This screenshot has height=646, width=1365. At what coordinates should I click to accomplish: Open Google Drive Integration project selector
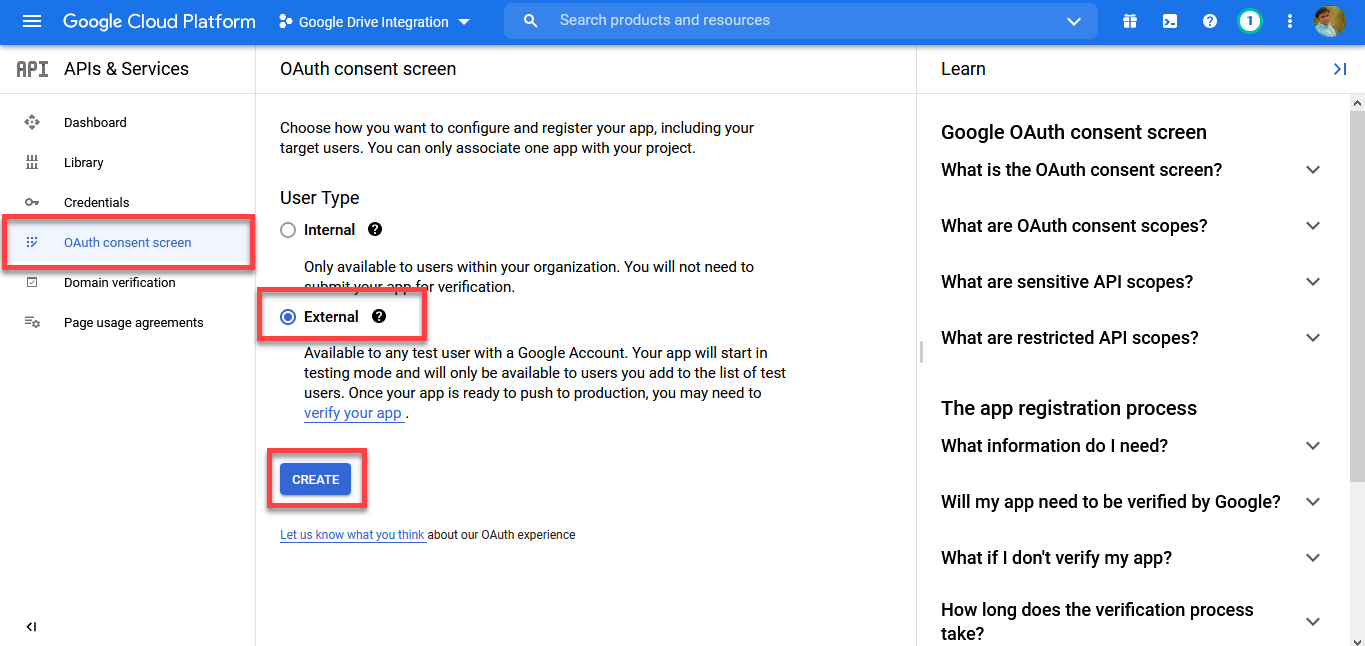(x=374, y=22)
